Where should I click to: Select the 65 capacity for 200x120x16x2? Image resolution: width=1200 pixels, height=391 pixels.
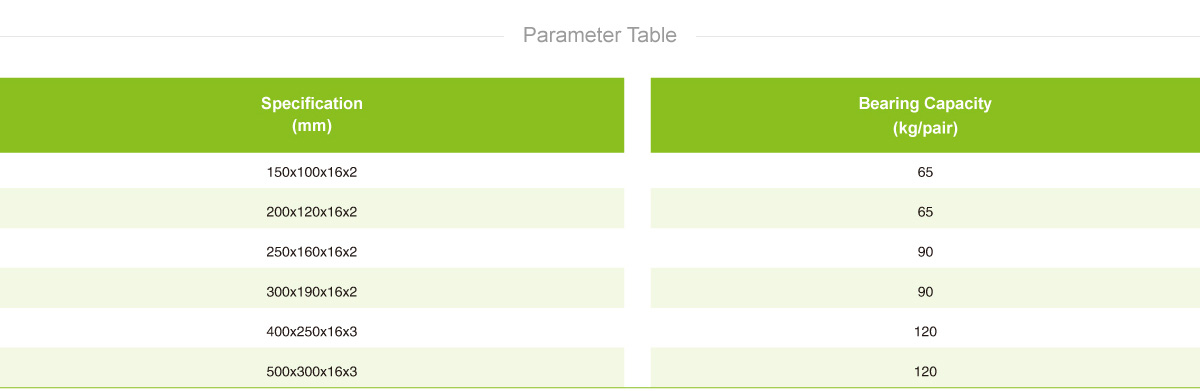tap(925, 212)
